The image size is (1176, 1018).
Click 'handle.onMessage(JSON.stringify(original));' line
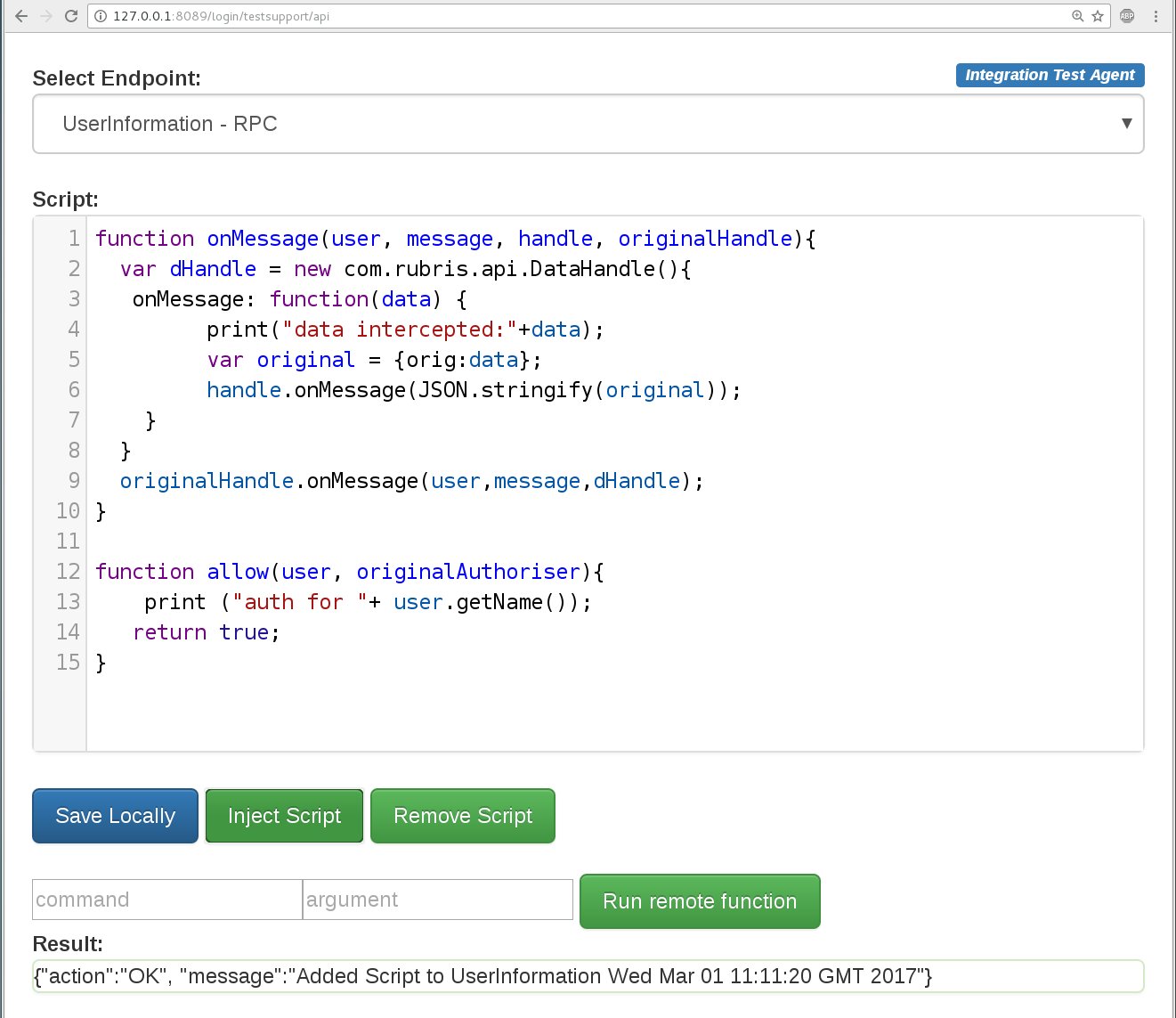click(474, 390)
